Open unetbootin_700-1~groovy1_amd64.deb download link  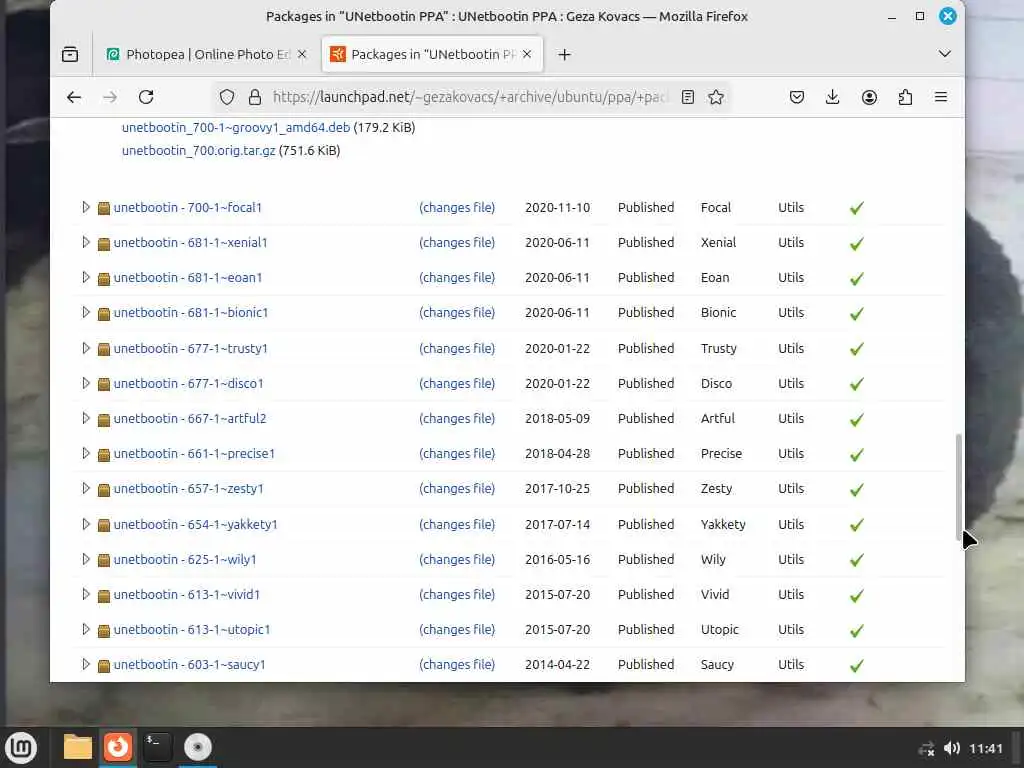tap(236, 127)
